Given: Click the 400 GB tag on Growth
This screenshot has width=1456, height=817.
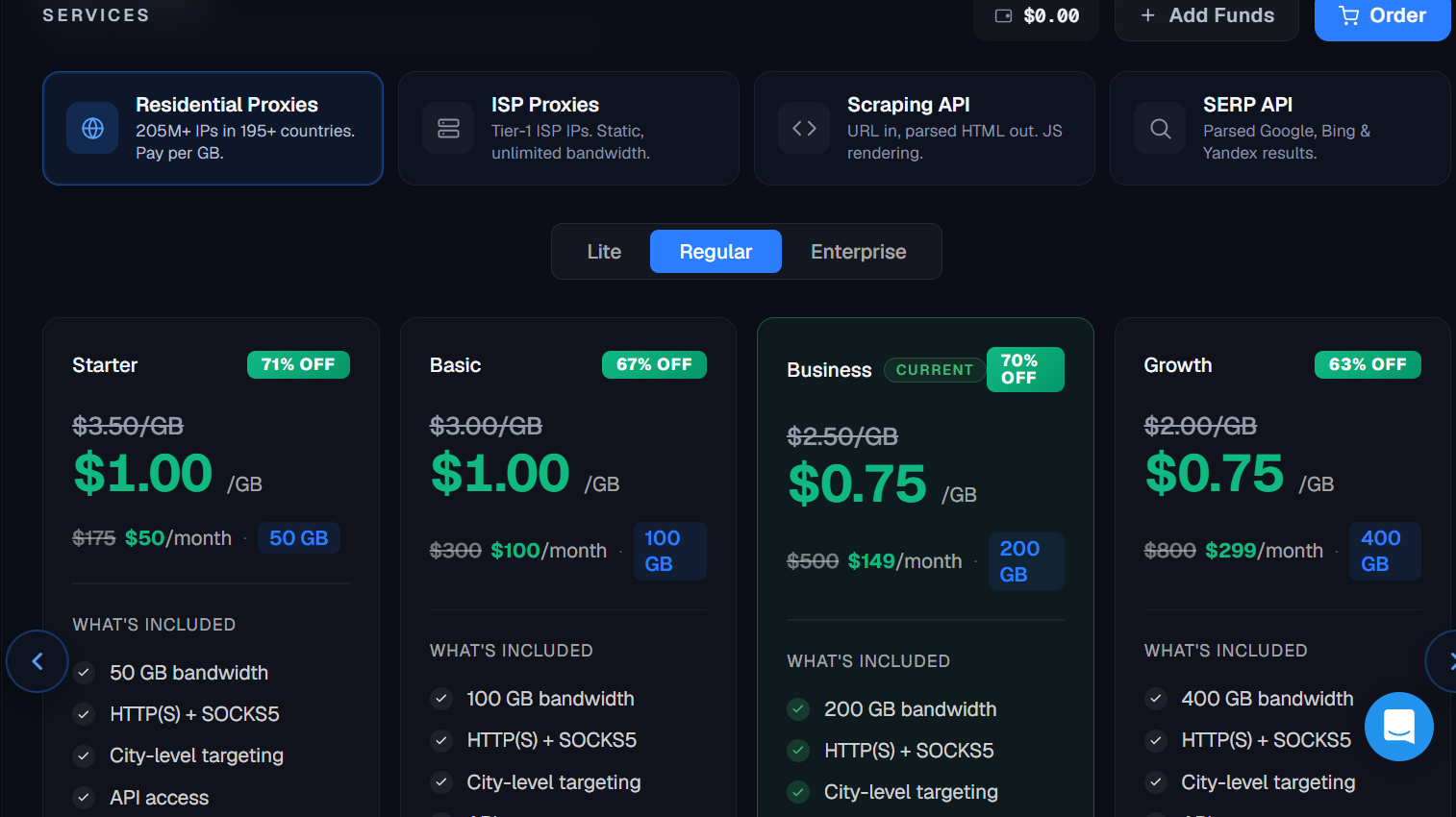Looking at the screenshot, I should click(1385, 551).
